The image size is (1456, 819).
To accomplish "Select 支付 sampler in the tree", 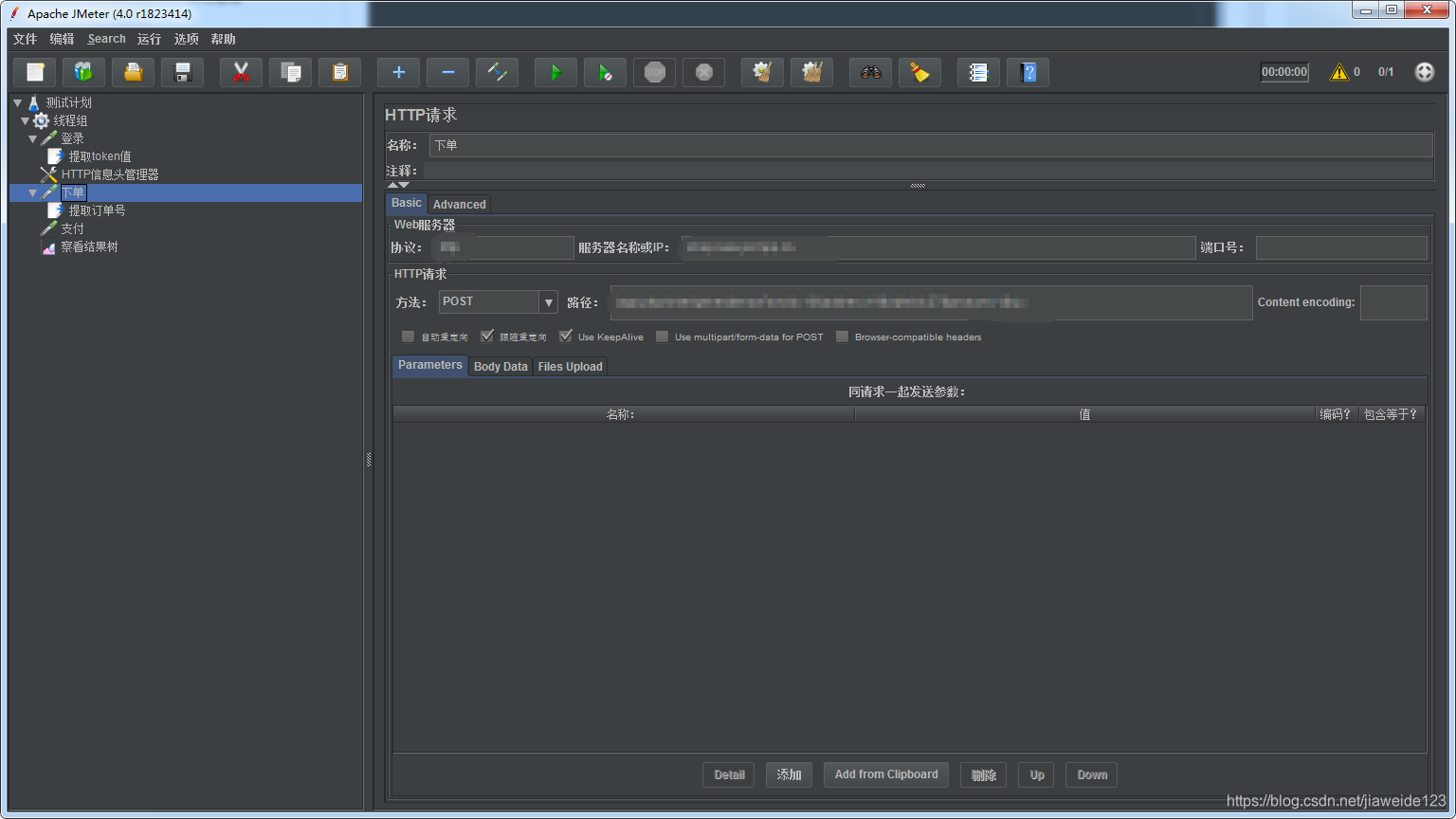I will coord(73,228).
